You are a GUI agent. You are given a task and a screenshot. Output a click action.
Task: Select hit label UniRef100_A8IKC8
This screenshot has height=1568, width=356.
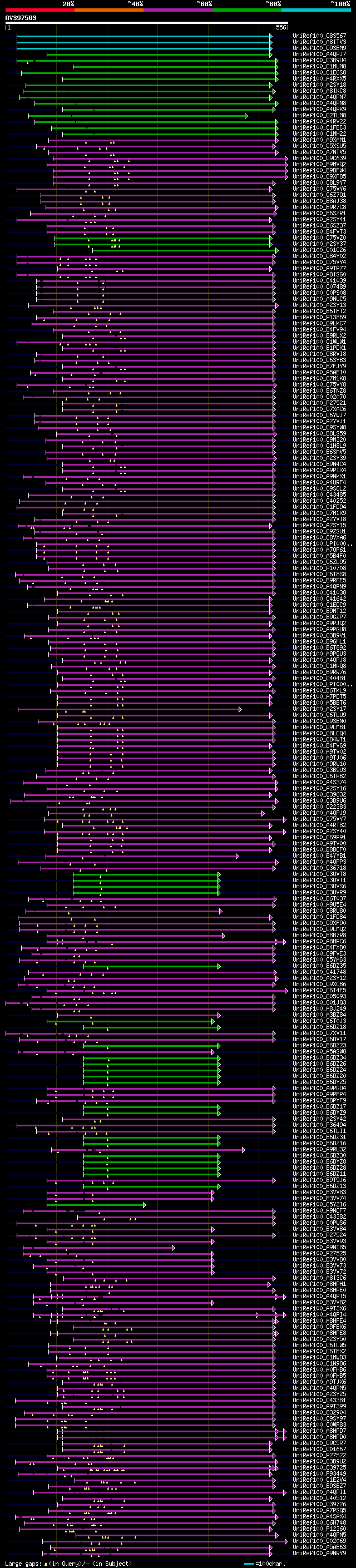click(x=319, y=91)
